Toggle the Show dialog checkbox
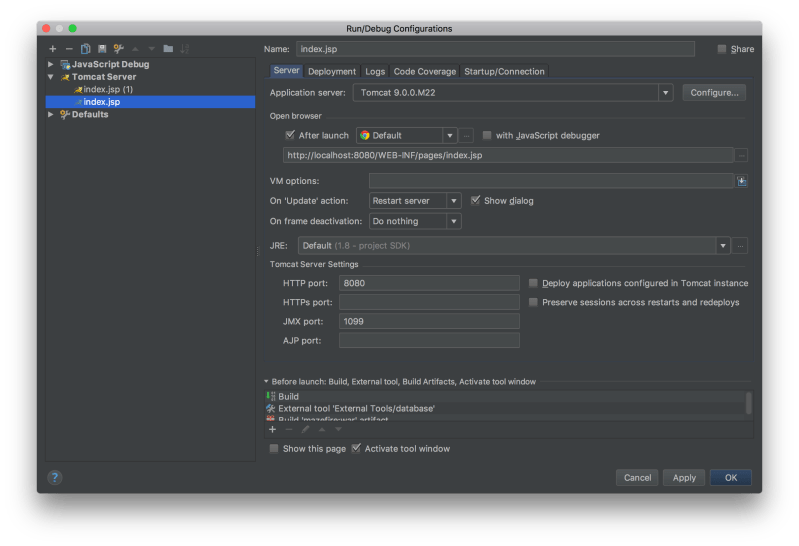 pos(475,200)
